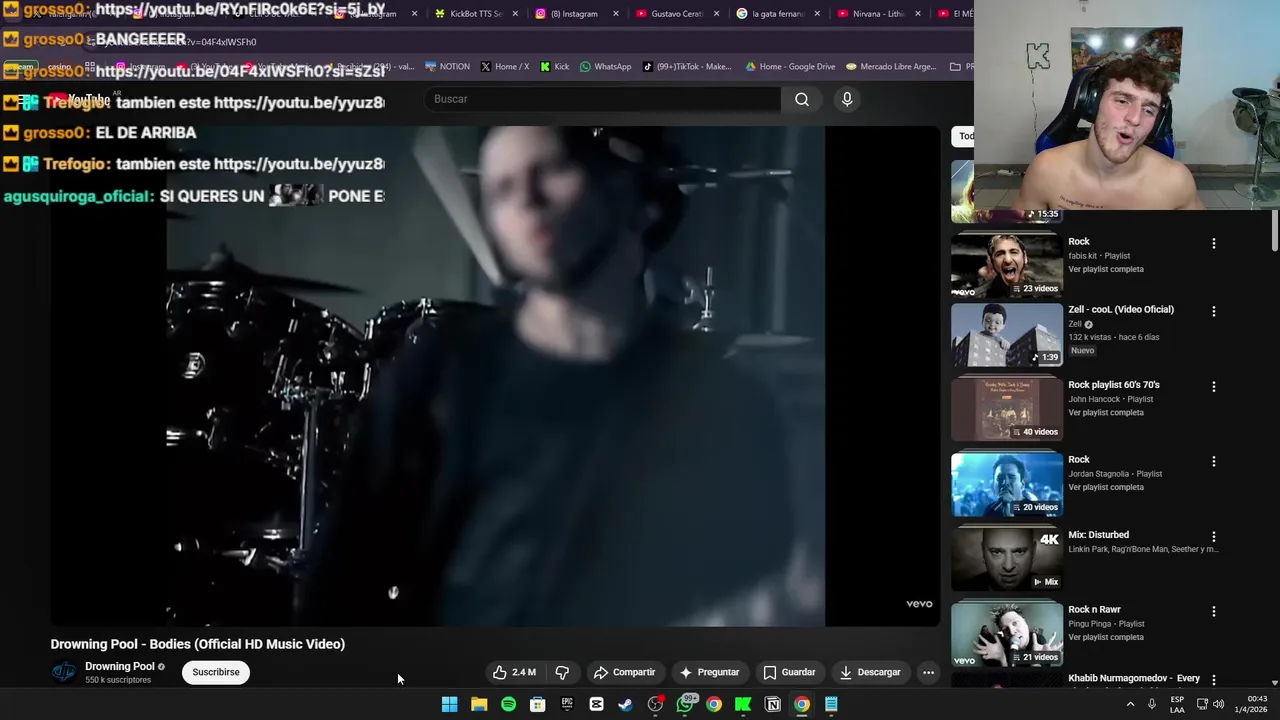Open Kick app icon in taskbar
The width and height of the screenshot is (1280, 720).
[743, 704]
